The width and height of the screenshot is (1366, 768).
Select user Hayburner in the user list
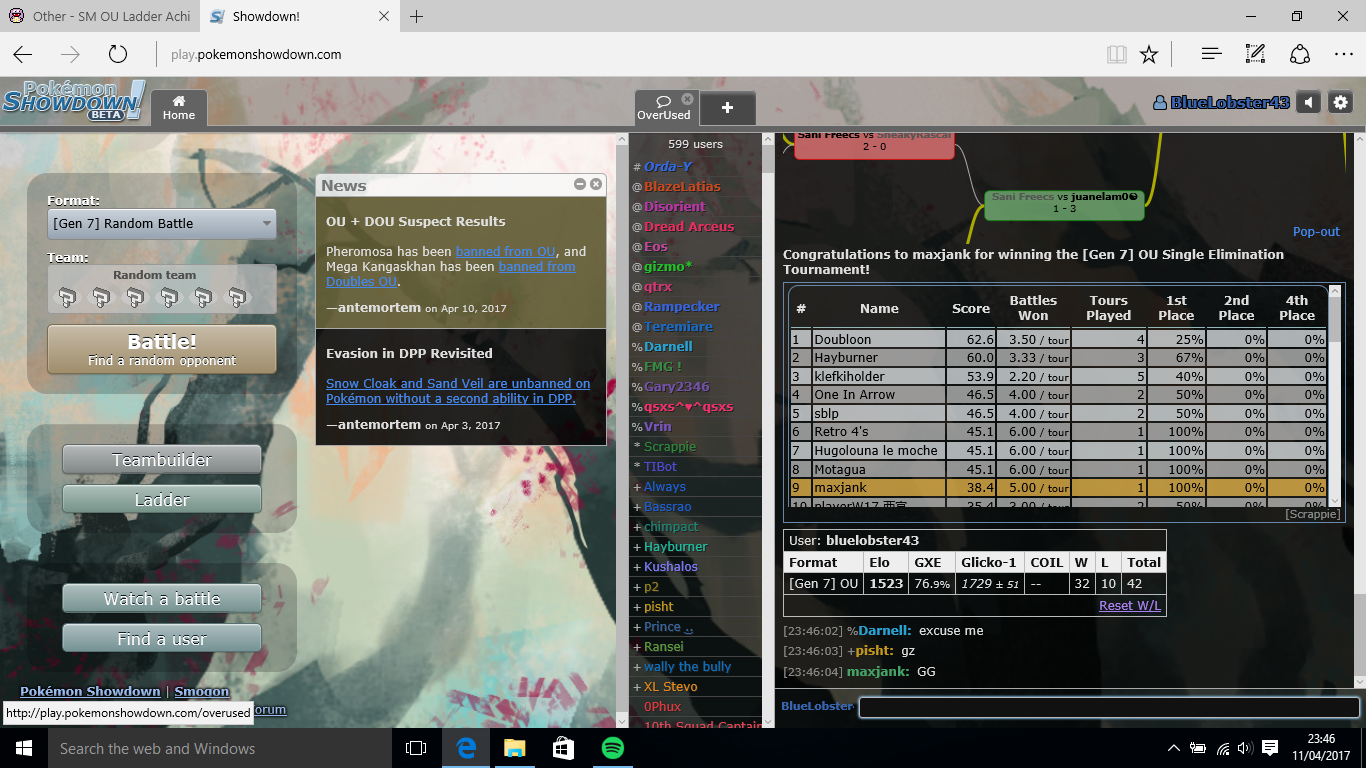(675, 547)
